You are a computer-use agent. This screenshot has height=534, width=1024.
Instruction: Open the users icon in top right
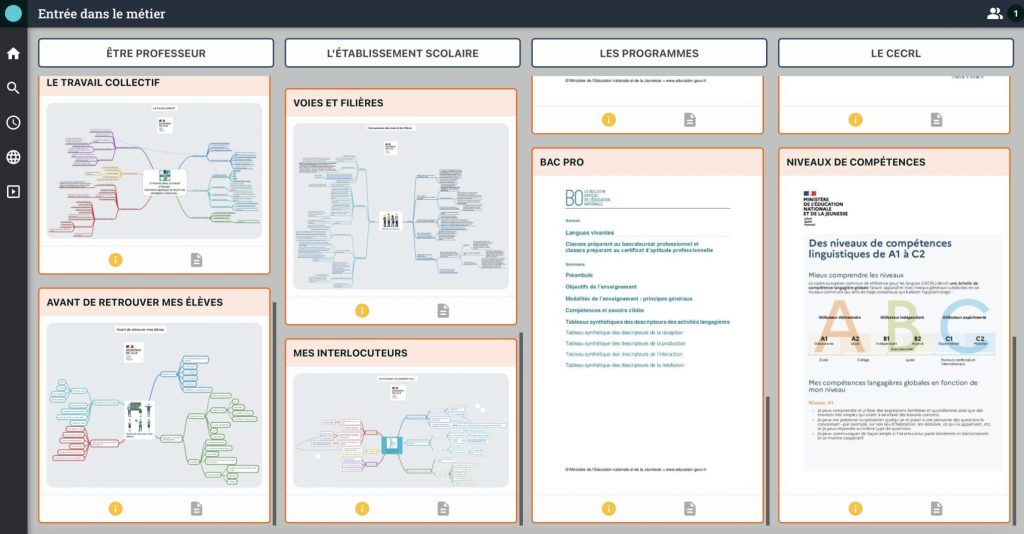(x=994, y=13)
